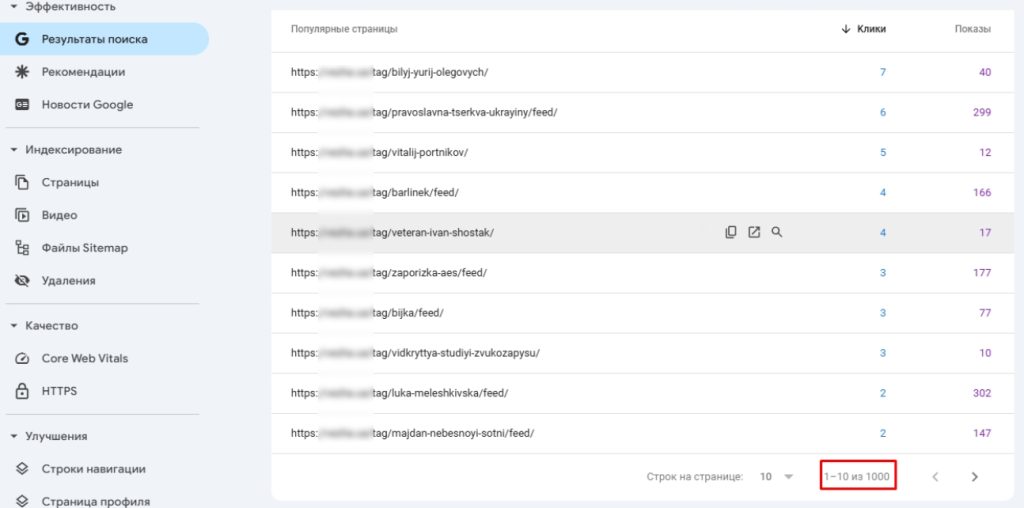Screen dimensions: 1024x508
Task: Click the 177 impressions value
Action: point(982,273)
